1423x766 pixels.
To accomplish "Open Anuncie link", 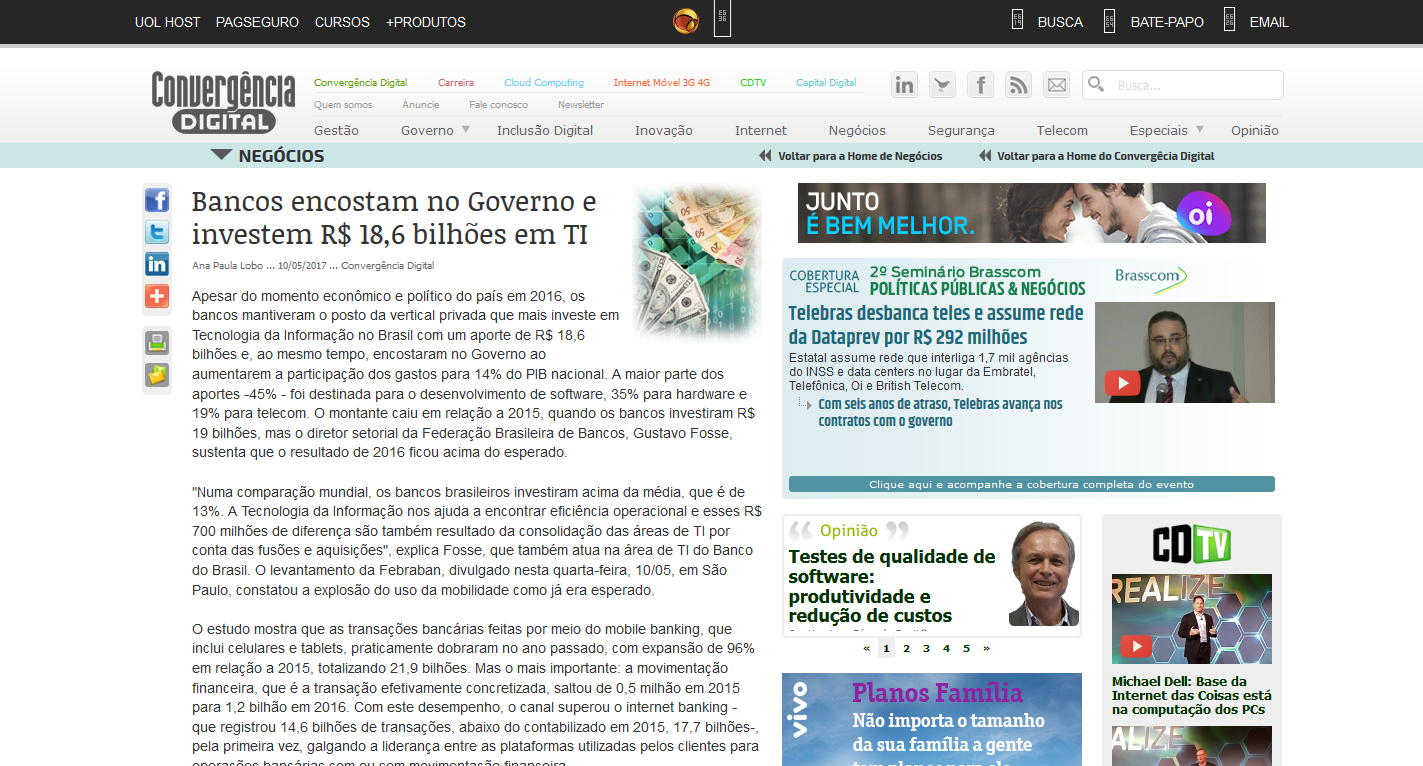I will pos(421,105).
